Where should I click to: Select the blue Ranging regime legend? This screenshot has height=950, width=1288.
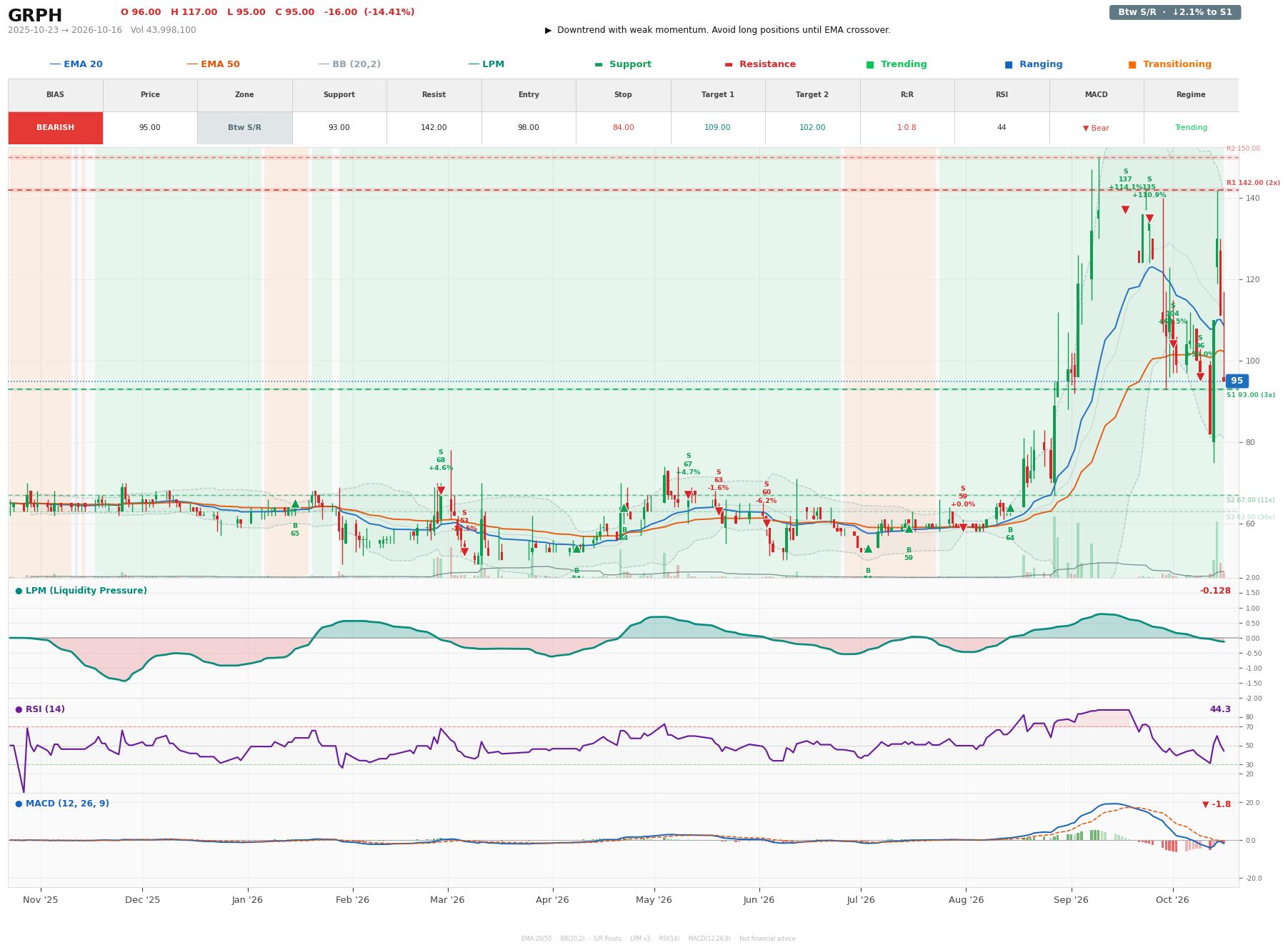pos(1034,64)
